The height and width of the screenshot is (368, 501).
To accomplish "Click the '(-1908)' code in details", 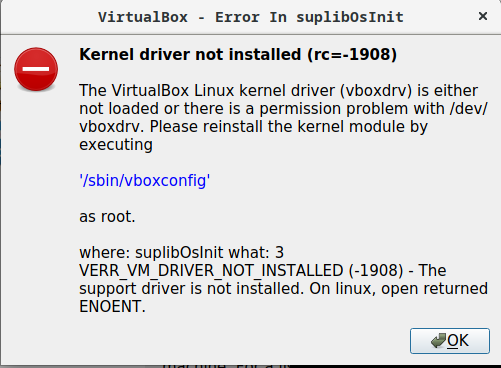I will (376, 270).
